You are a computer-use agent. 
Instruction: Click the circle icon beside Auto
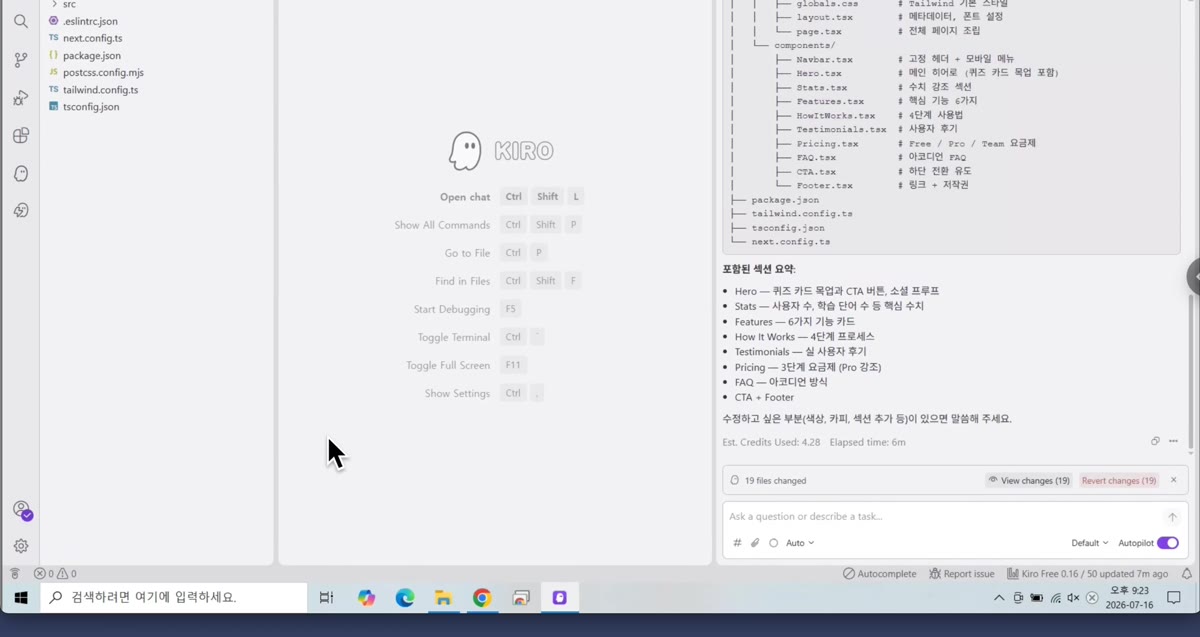(x=773, y=543)
